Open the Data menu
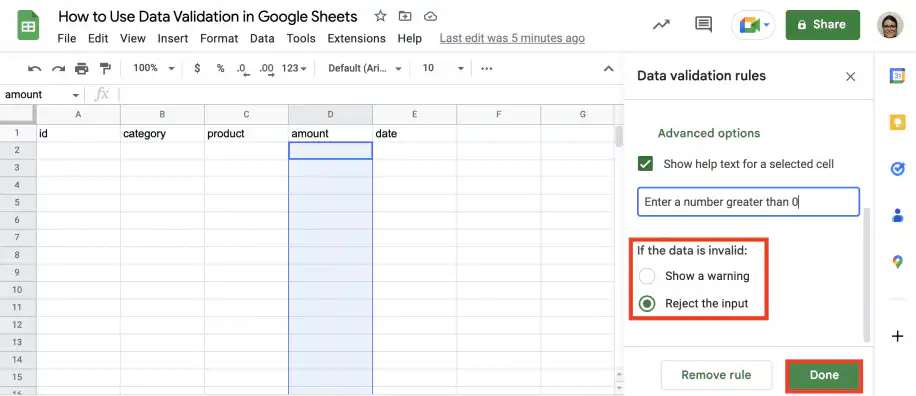This screenshot has height=396, width=916. click(x=262, y=39)
